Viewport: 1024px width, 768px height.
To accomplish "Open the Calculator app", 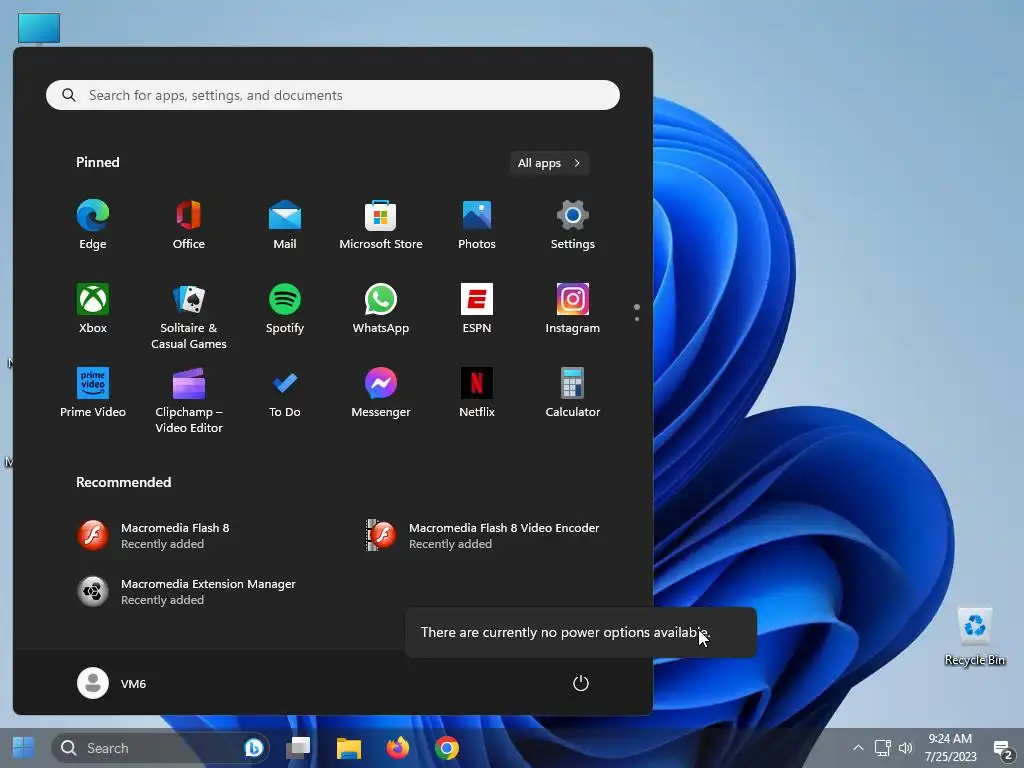I will coord(573,392).
